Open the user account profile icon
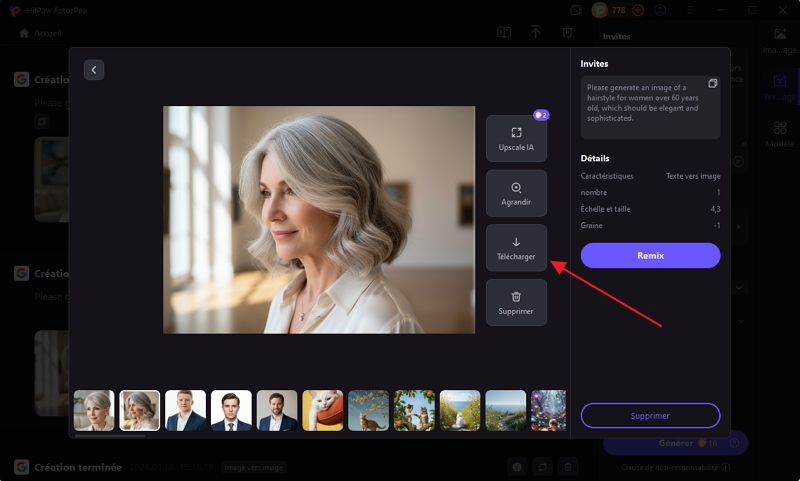Viewport: 800px width, 481px height. (660, 10)
